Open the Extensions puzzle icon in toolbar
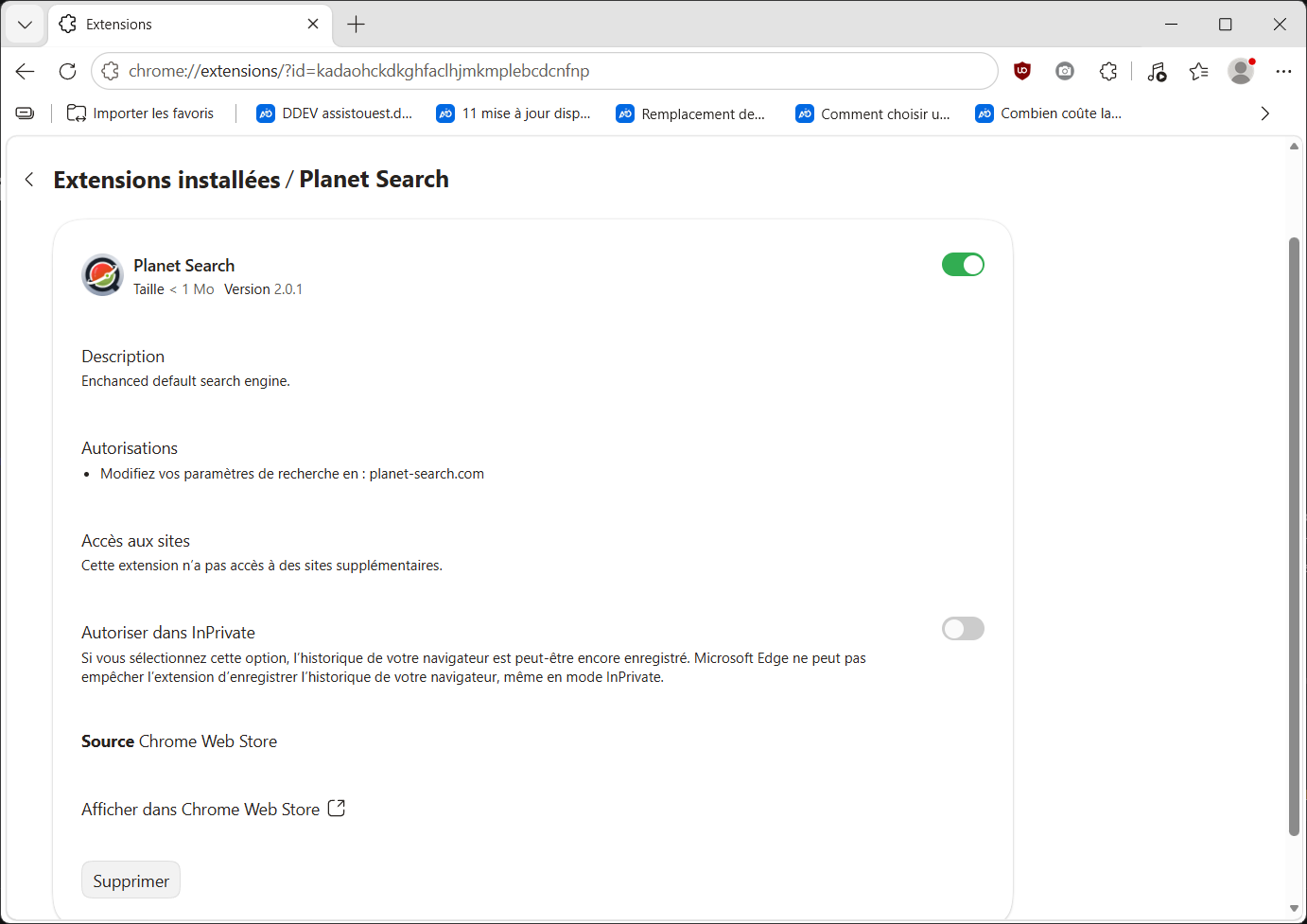1307x924 pixels. (1108, 71)
